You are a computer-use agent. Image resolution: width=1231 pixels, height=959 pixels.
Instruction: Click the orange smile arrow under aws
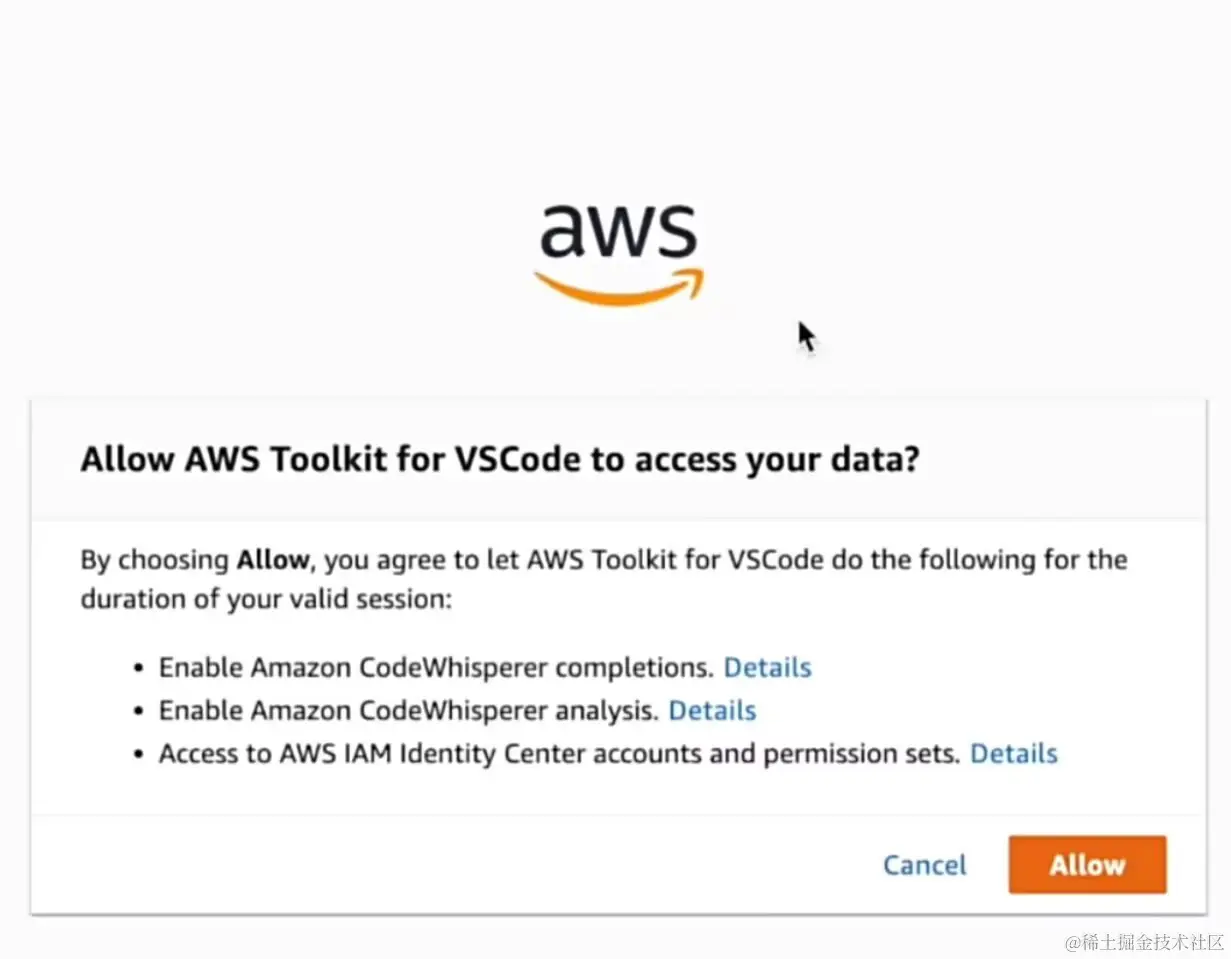click(618, 288)
